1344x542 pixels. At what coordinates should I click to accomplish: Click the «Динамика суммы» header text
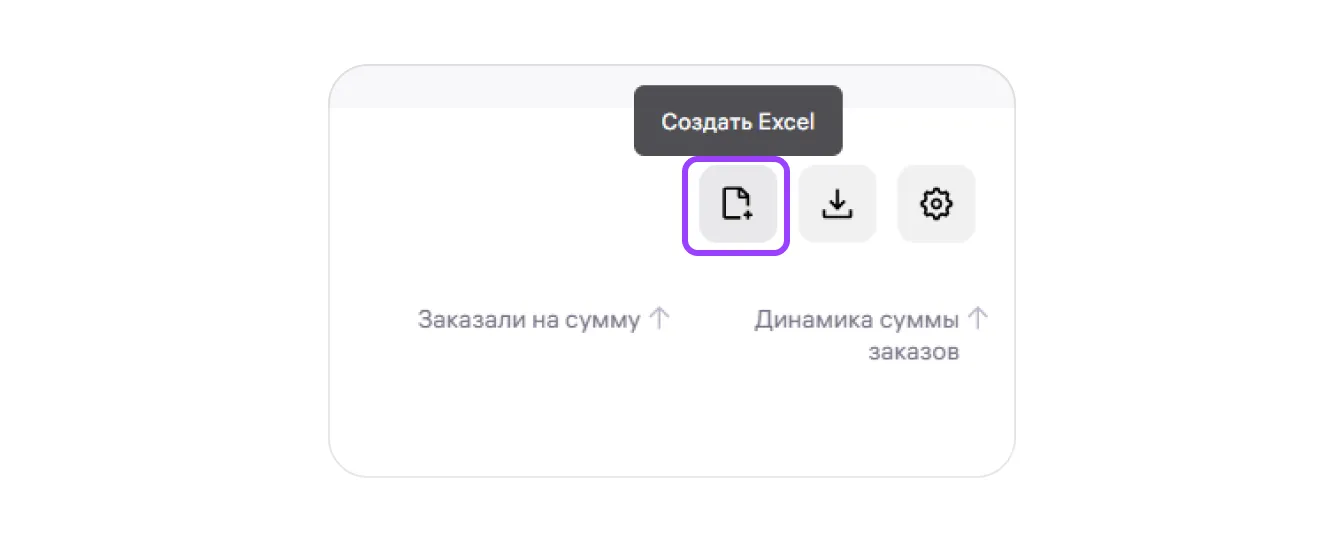point(857,321)
